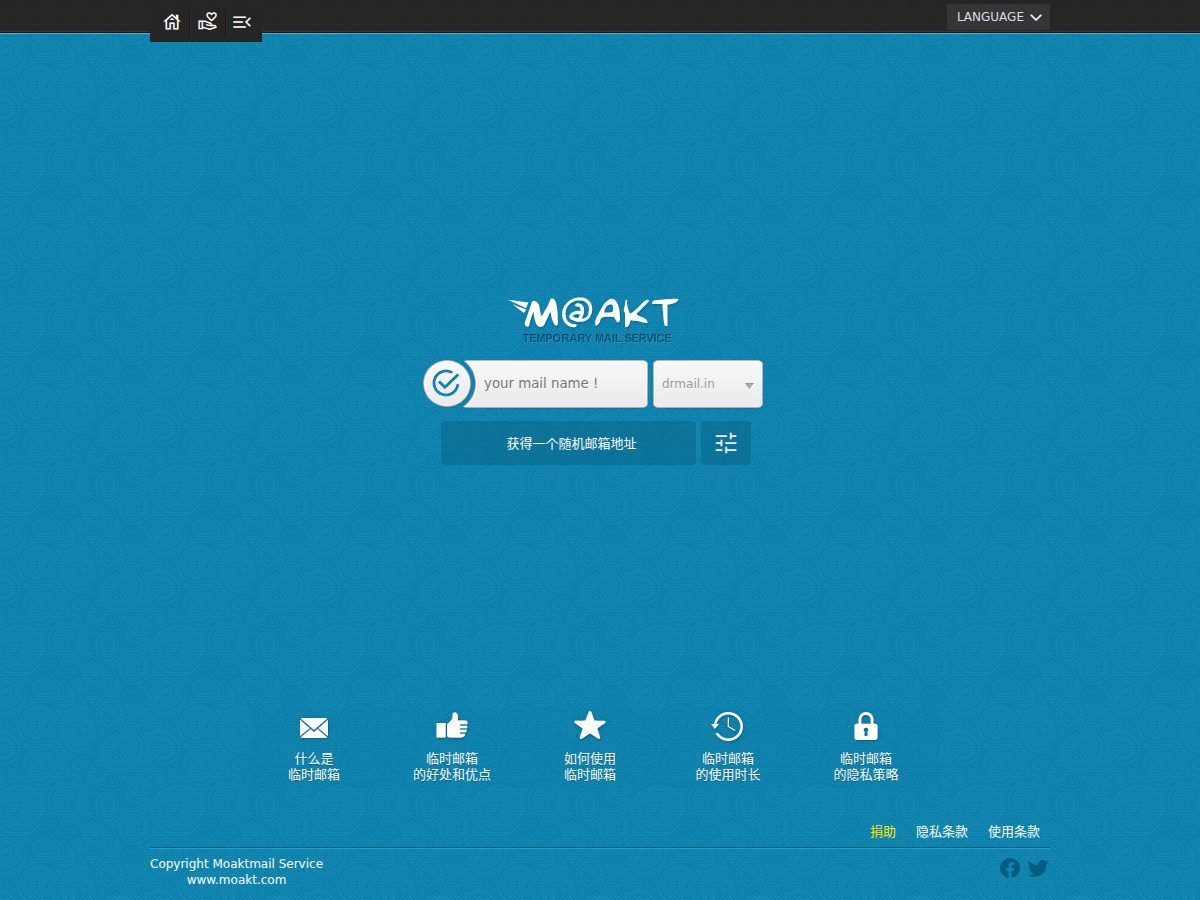Screen dimensions: 1200x900
Task: Open advanced settings sliders icon
Action: coord(726,443)
